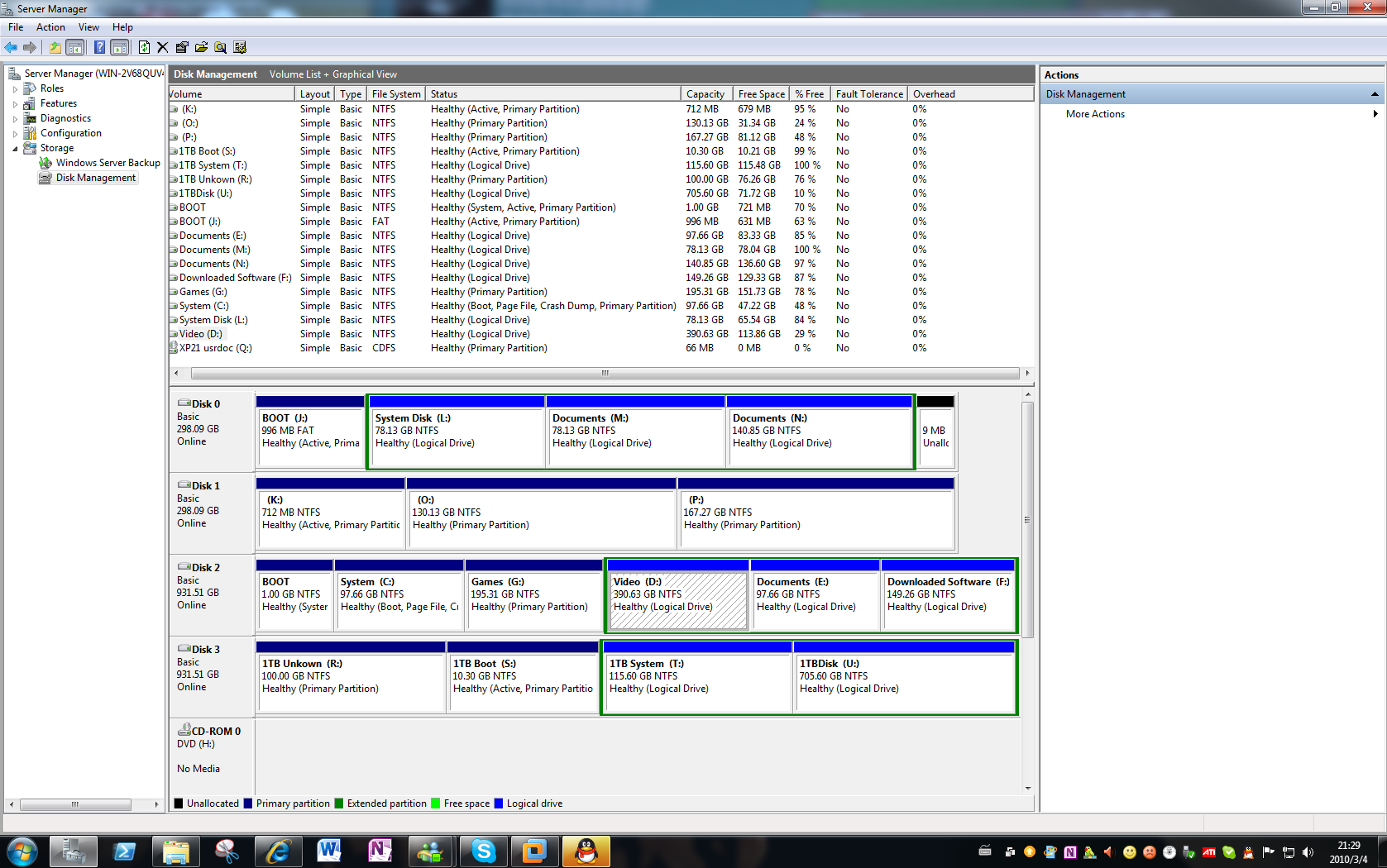
Task: Sort by the Capacity column header
Action: (705, 94)
